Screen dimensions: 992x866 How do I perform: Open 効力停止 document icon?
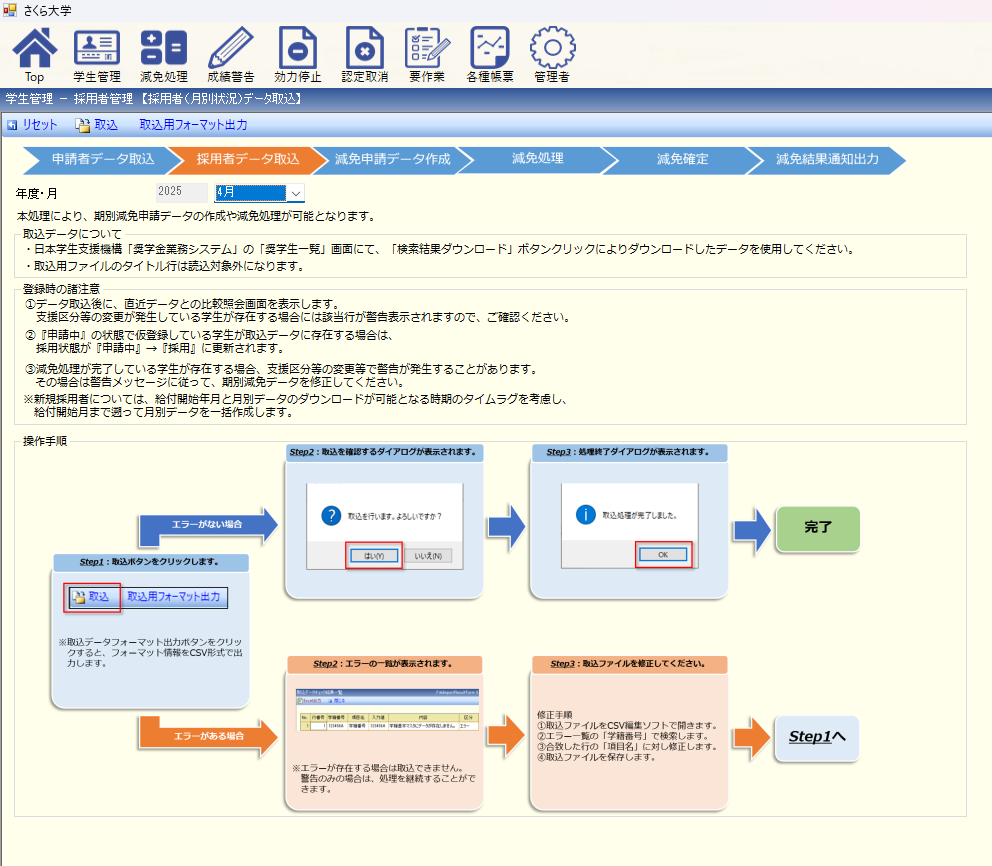298,55
